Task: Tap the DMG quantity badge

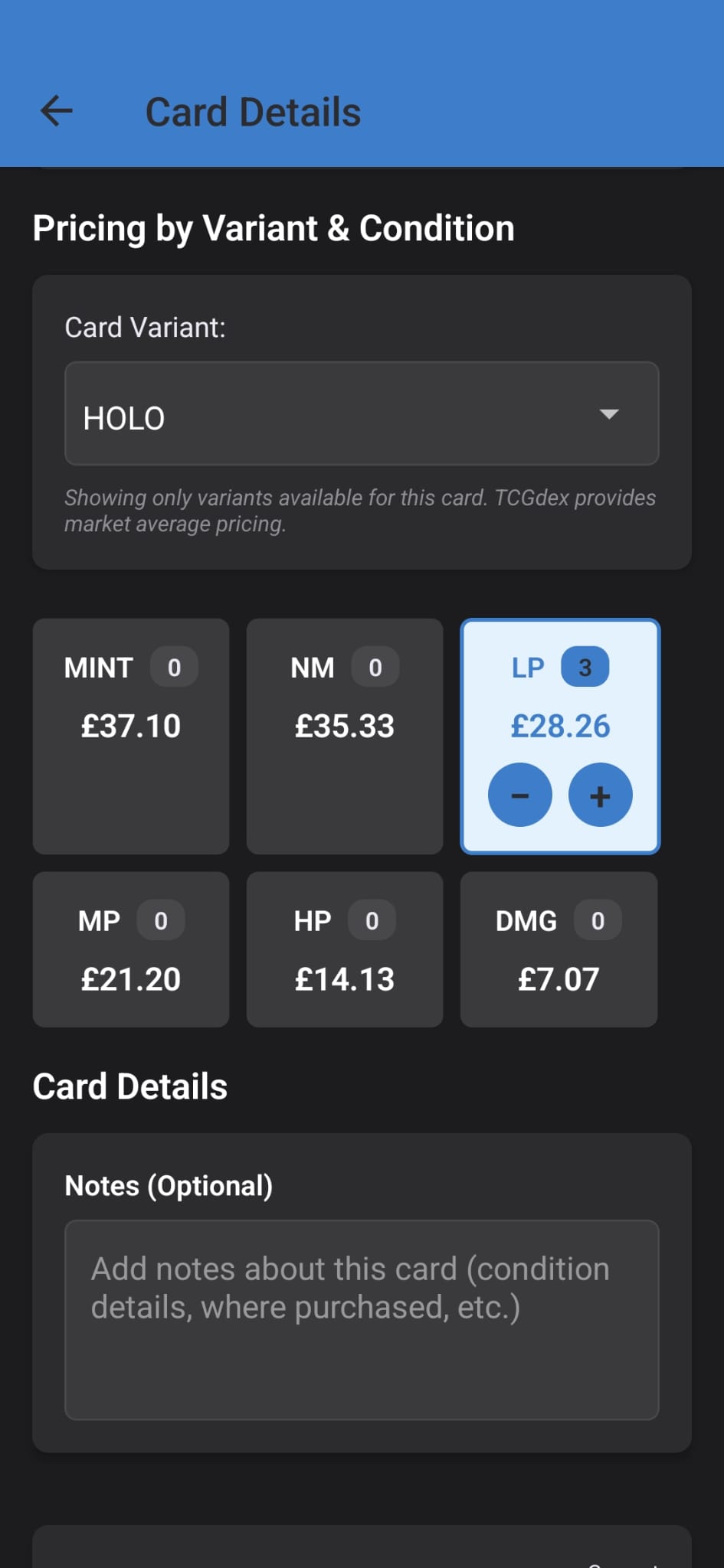Action: pos(598,920)
